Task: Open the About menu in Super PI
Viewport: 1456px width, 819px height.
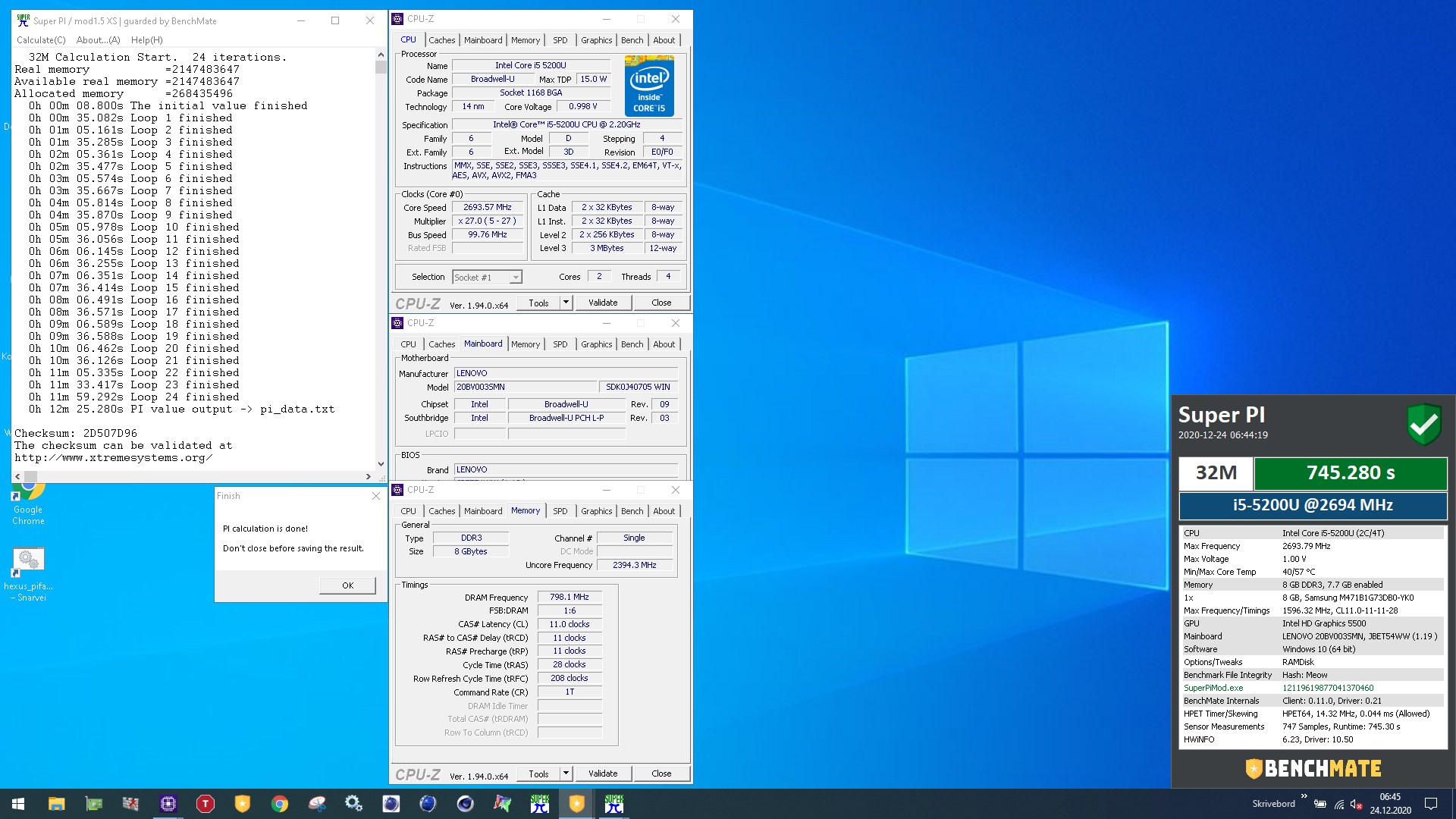Action: tap(99, 40)
